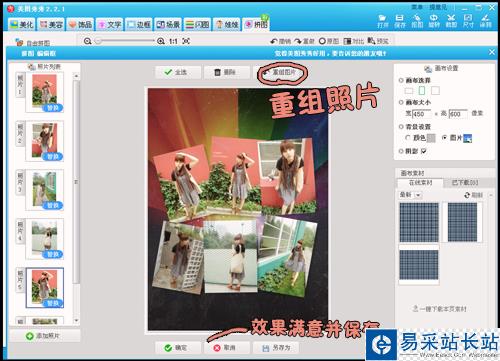The width and height of the screenshot is (500, 361).
Task: Choose the landscape canvas shape
Action: point(409,91)
